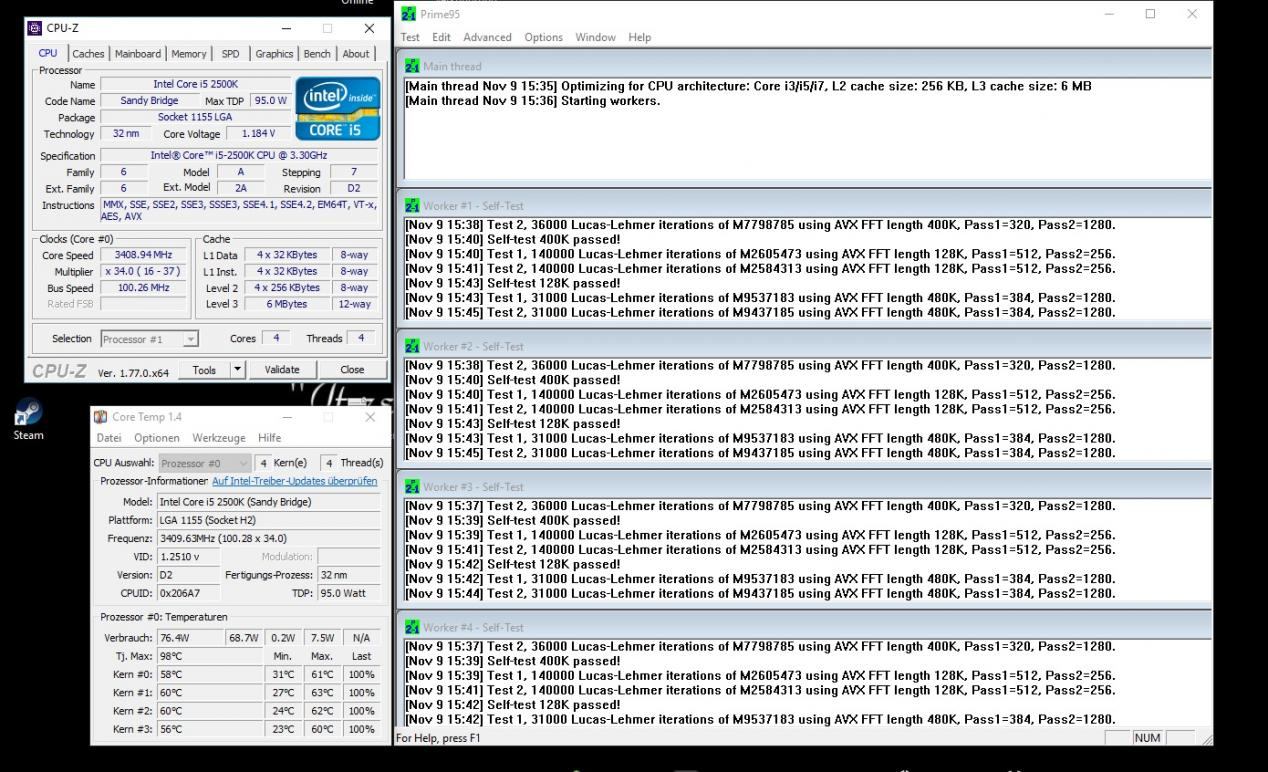The height and width of the screenshot is (772, 1268).
Task: Open the Processor #1 selection dropdown in CPU-Z
Action: [x=150, y=339]
